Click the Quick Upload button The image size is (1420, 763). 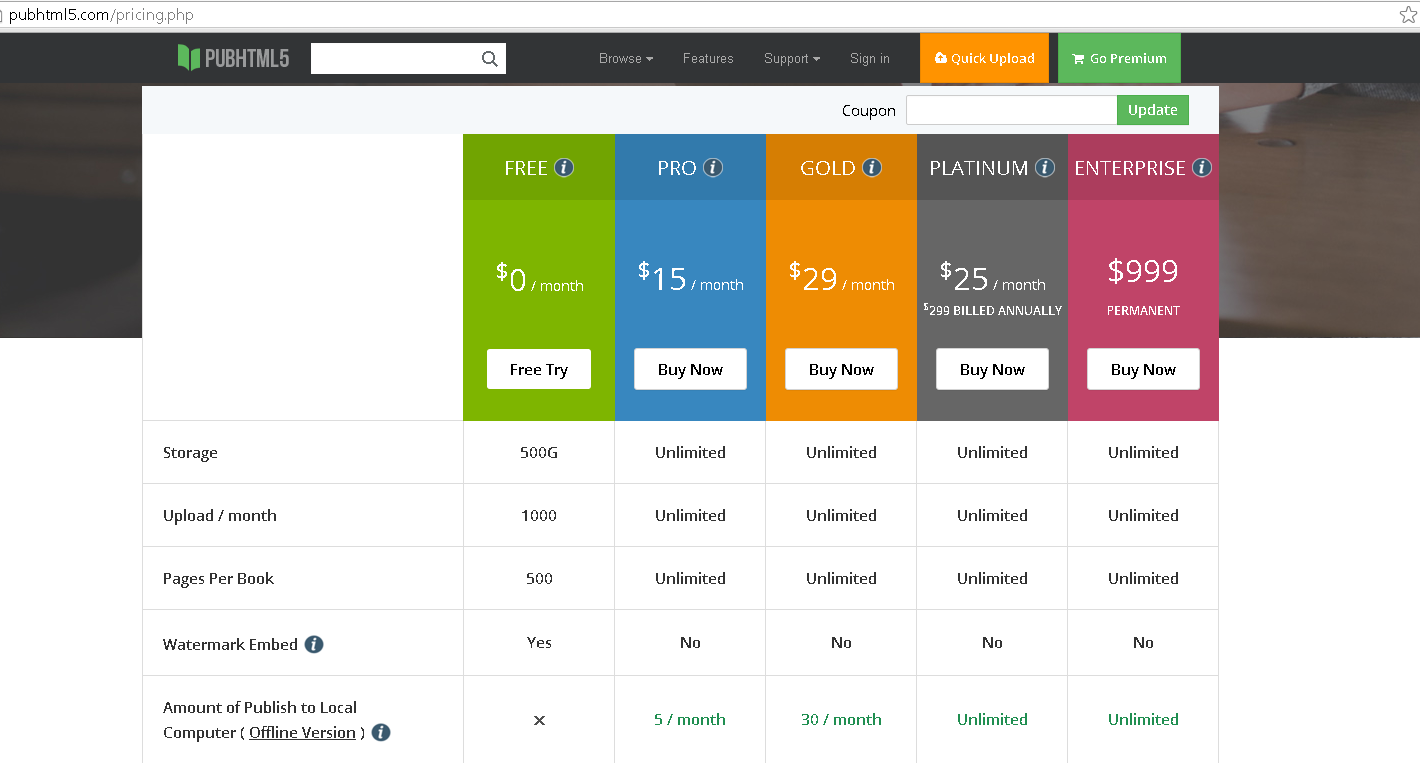984,58
